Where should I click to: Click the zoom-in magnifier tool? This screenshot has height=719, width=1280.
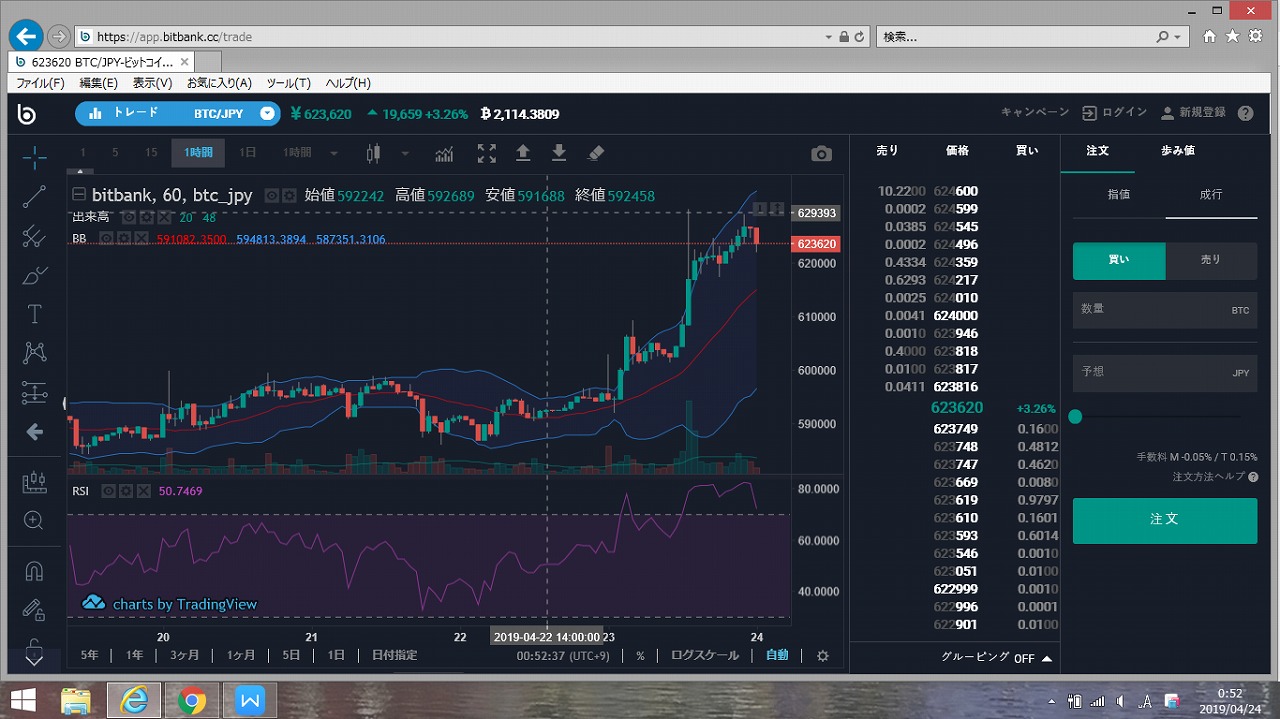34,520
